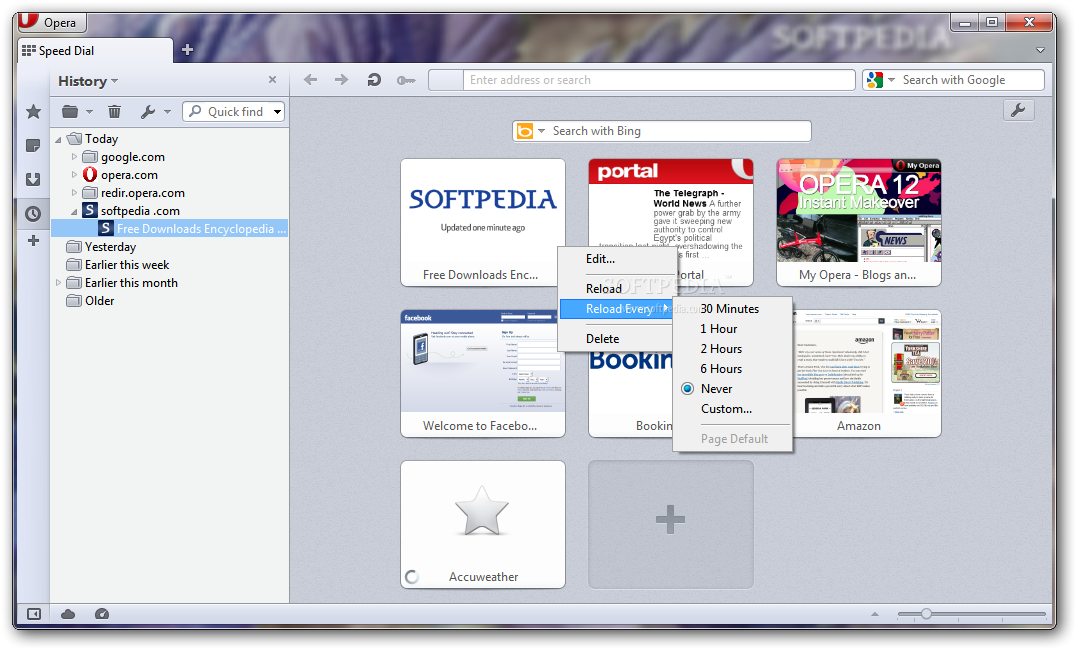Viewport: 1077px width, 650px height.
Task: Select Free Downloads Encyclopedia history item
Action: (x=170, y=229)
